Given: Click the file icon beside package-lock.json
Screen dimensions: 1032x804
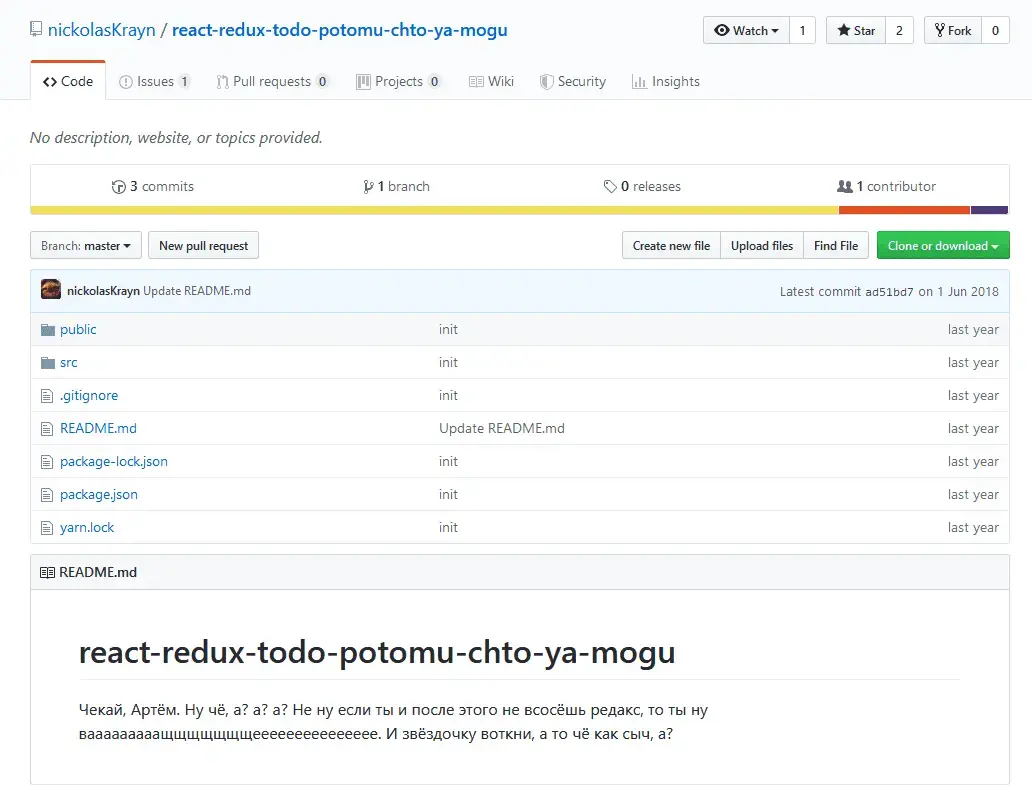Looking at the screenshot, I should coord(47,461).
